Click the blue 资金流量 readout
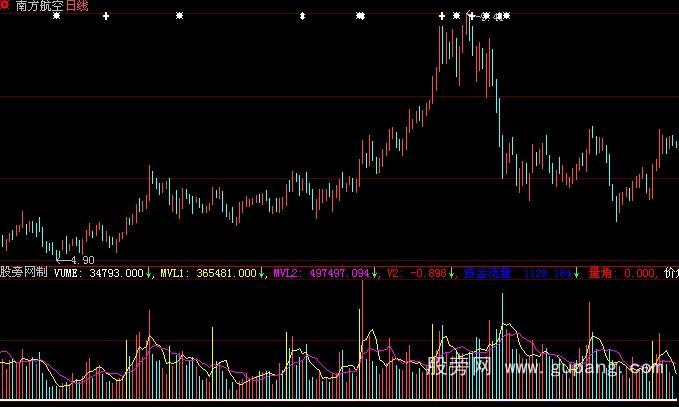The height and width of the screenshot is (407, 679). 517,273
